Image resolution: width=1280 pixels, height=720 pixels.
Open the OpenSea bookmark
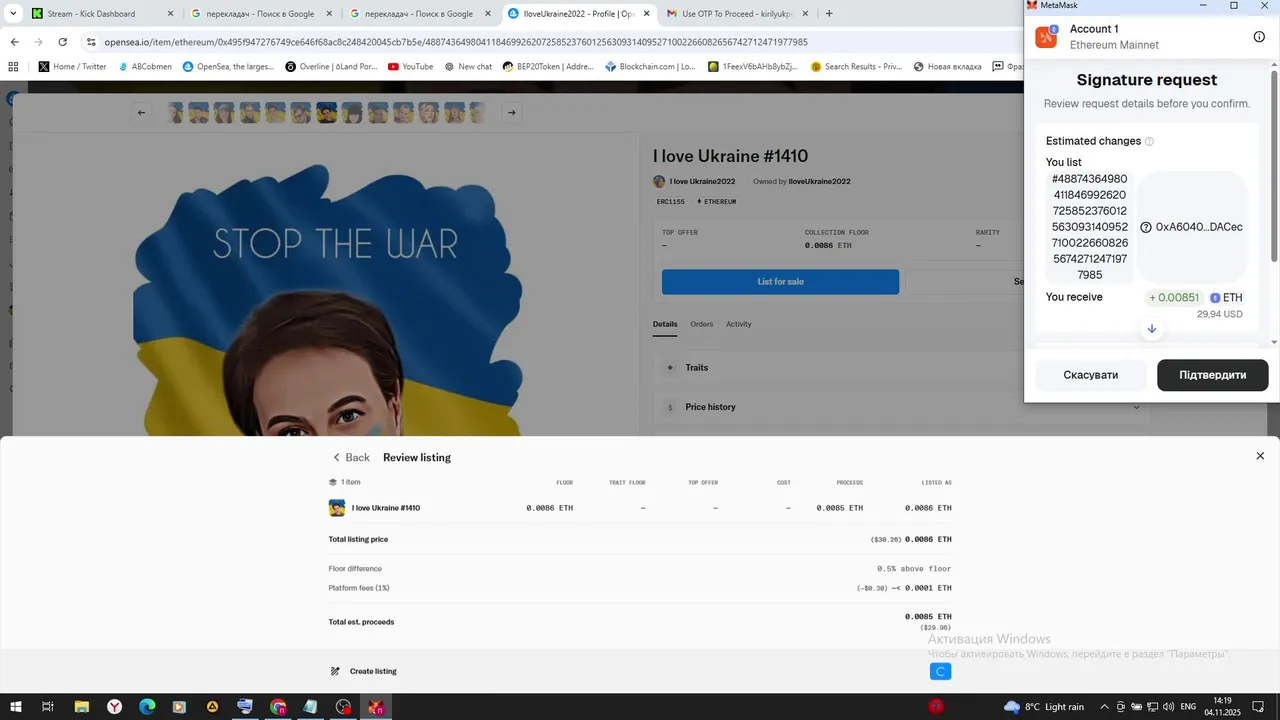click(228, 67)
